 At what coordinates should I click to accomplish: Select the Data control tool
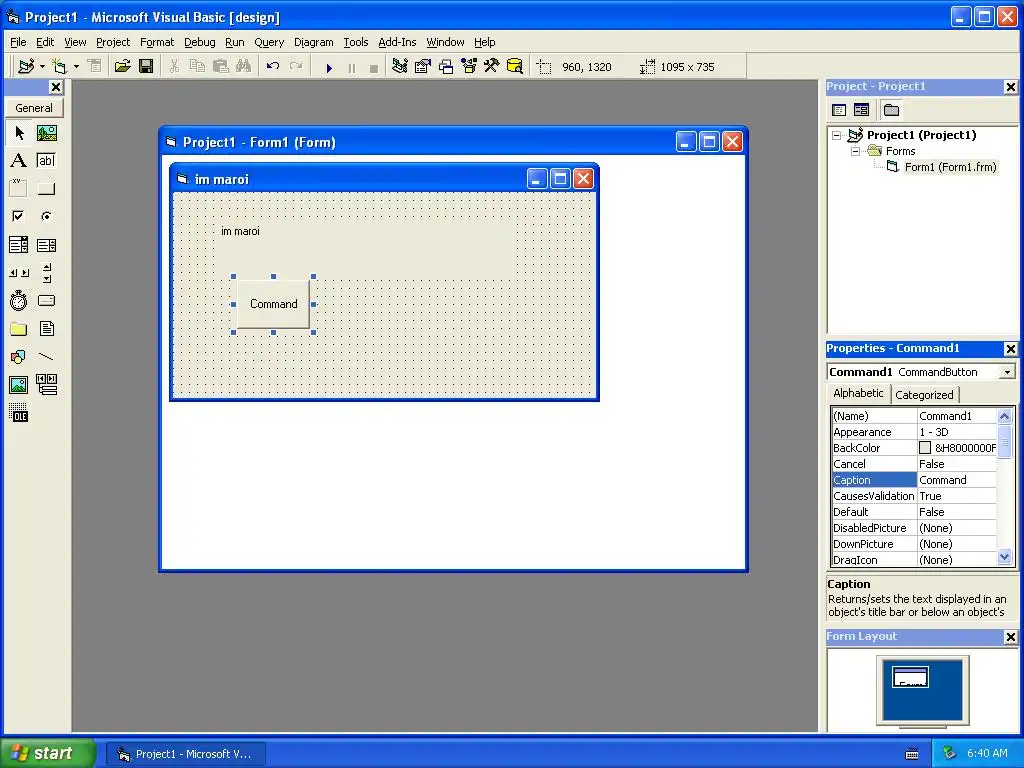point(46,385)
